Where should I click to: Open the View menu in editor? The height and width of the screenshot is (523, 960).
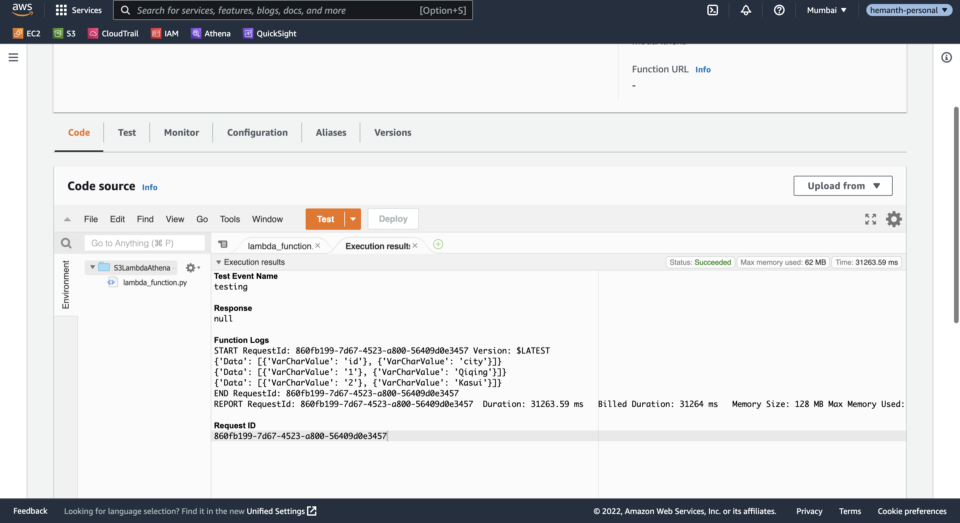174,219
